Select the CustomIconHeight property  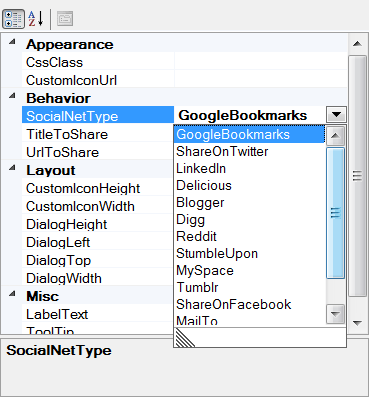tap(98, 188)
